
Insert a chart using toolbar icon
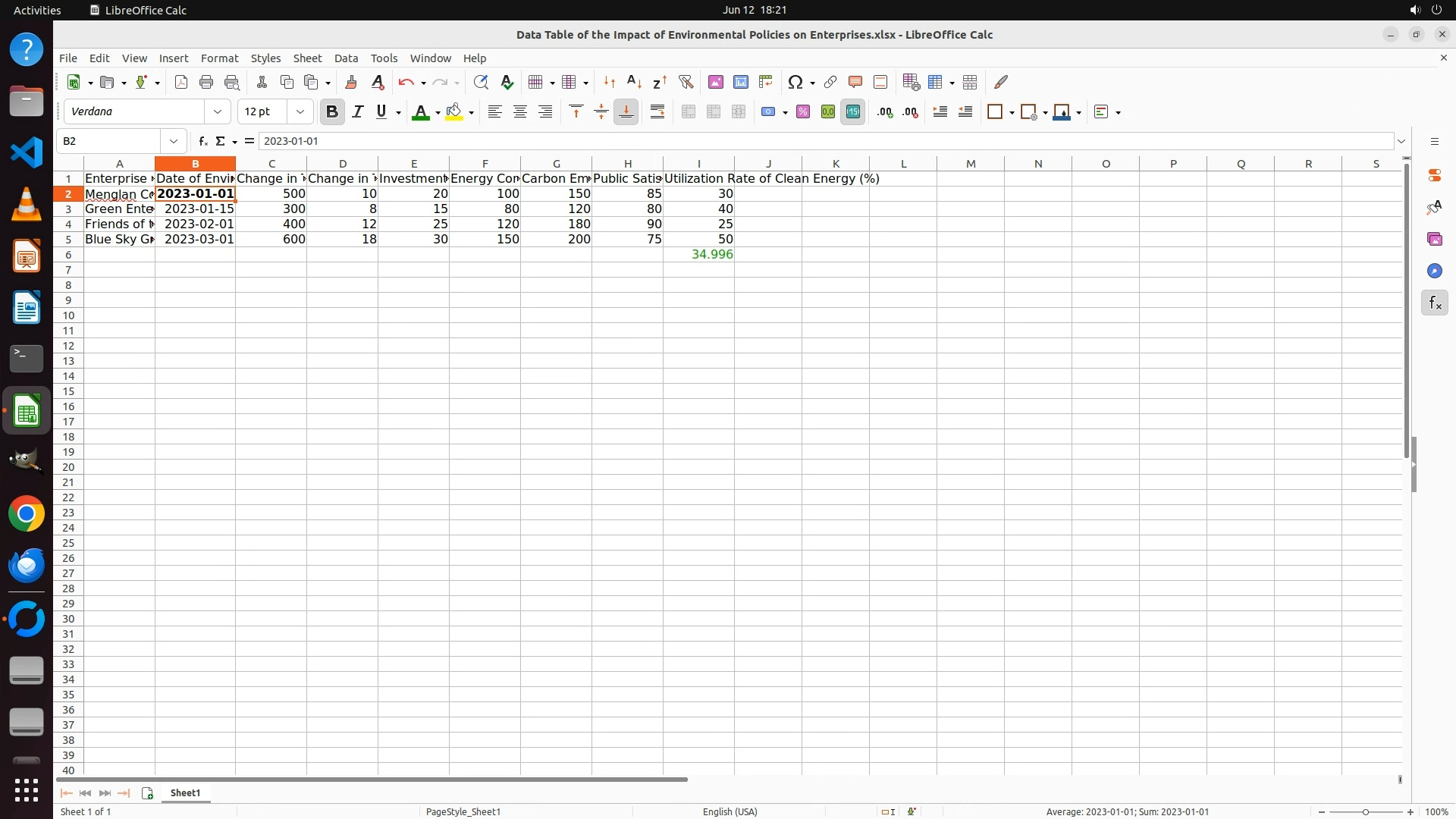pyautogui.click(x=741, y=82)
